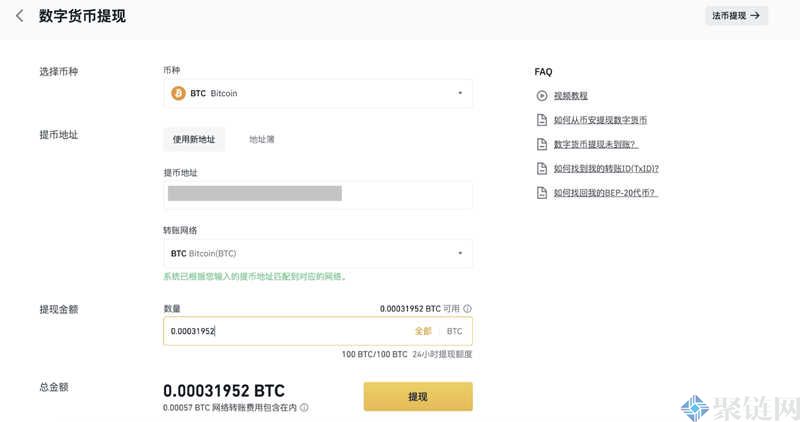Click the 法币提现 button
The image size is (800, 422).
pyautogui.click(x=736, y=16)
